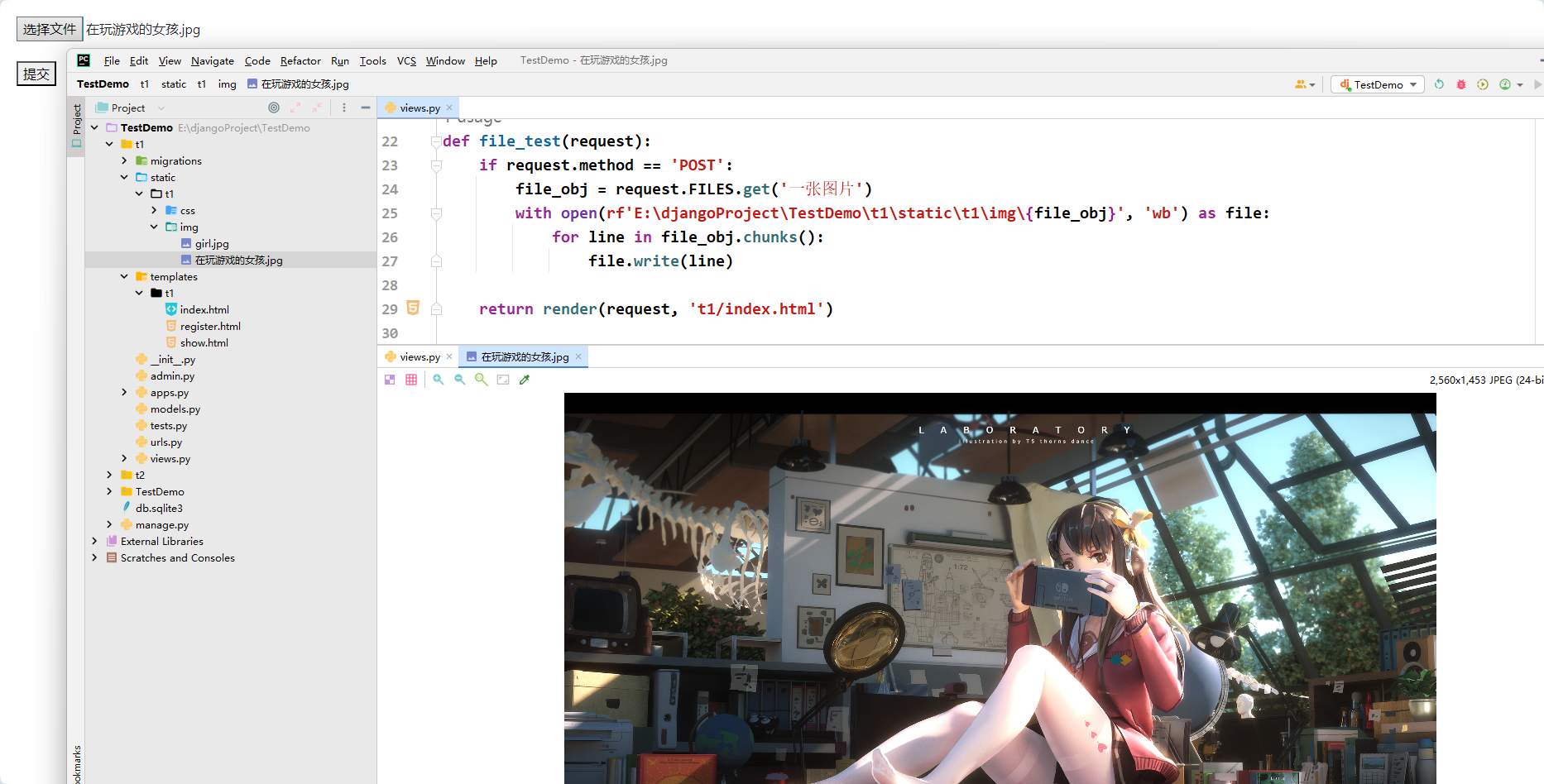Click the Select Opened File target icon

[274, 108]
